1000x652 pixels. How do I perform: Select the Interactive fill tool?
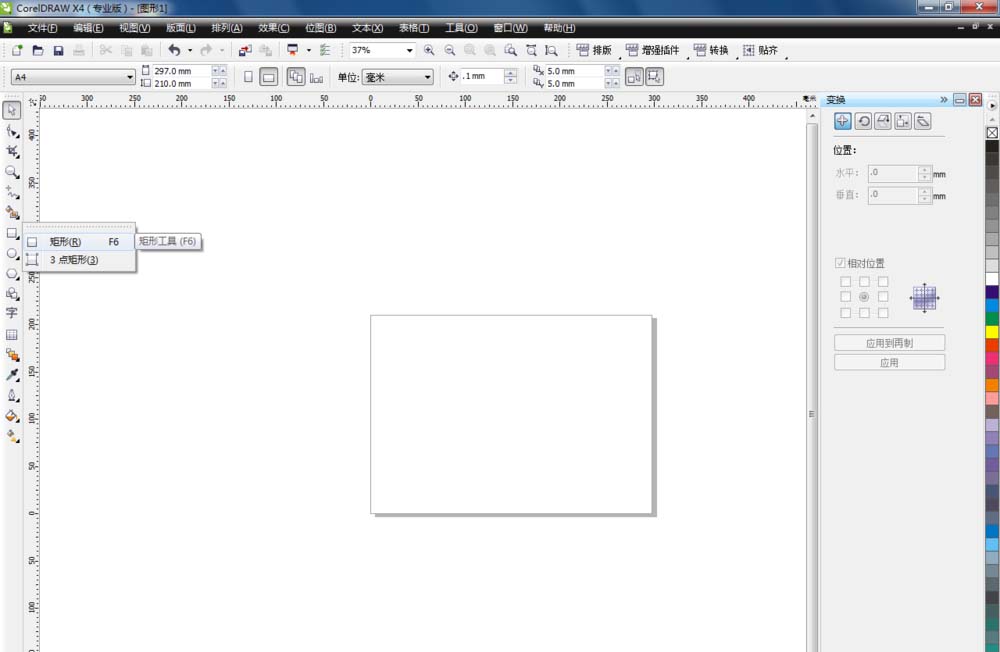[x=11, y=436]
